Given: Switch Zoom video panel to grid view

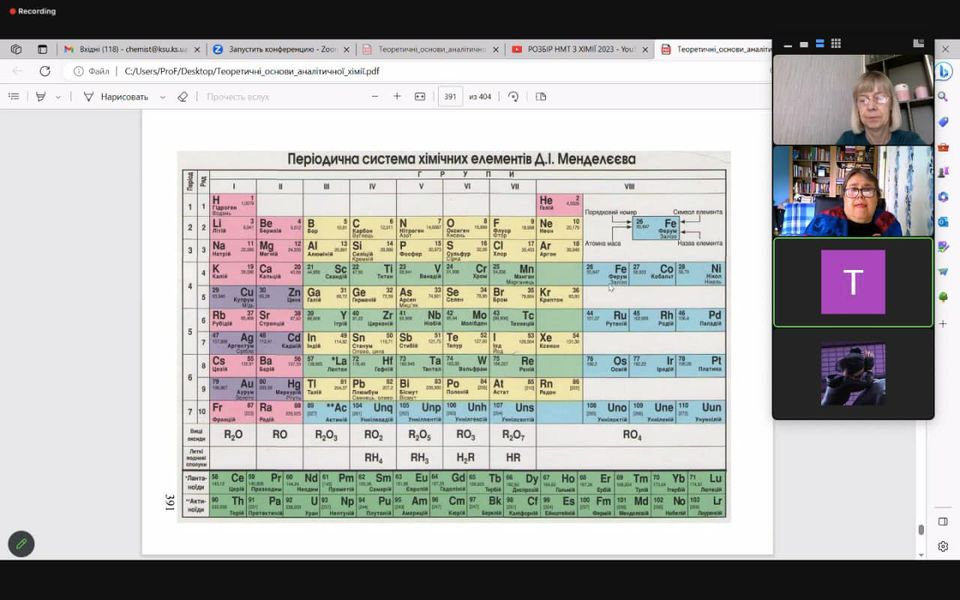Looking at the screenshot, I should point(836,43).
